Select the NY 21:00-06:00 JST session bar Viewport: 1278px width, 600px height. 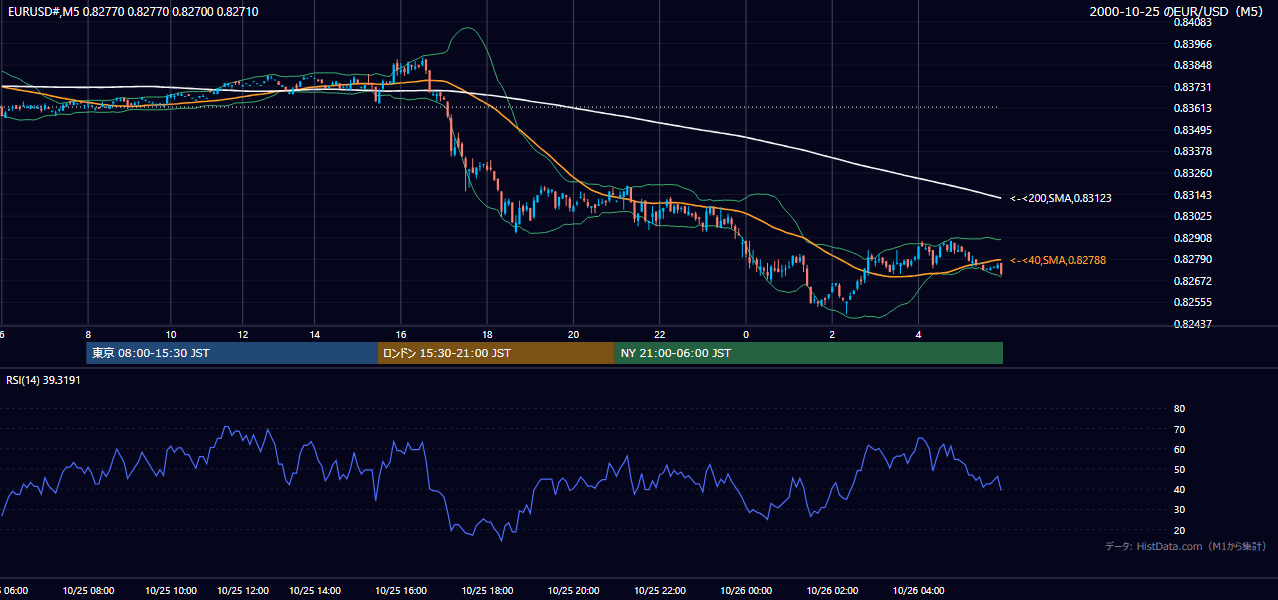click(808, 353)
